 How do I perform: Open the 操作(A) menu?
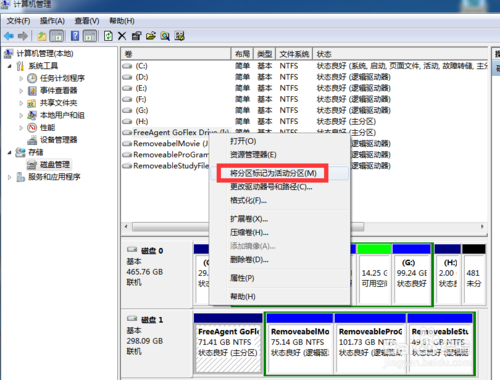(x=52, y=21)
